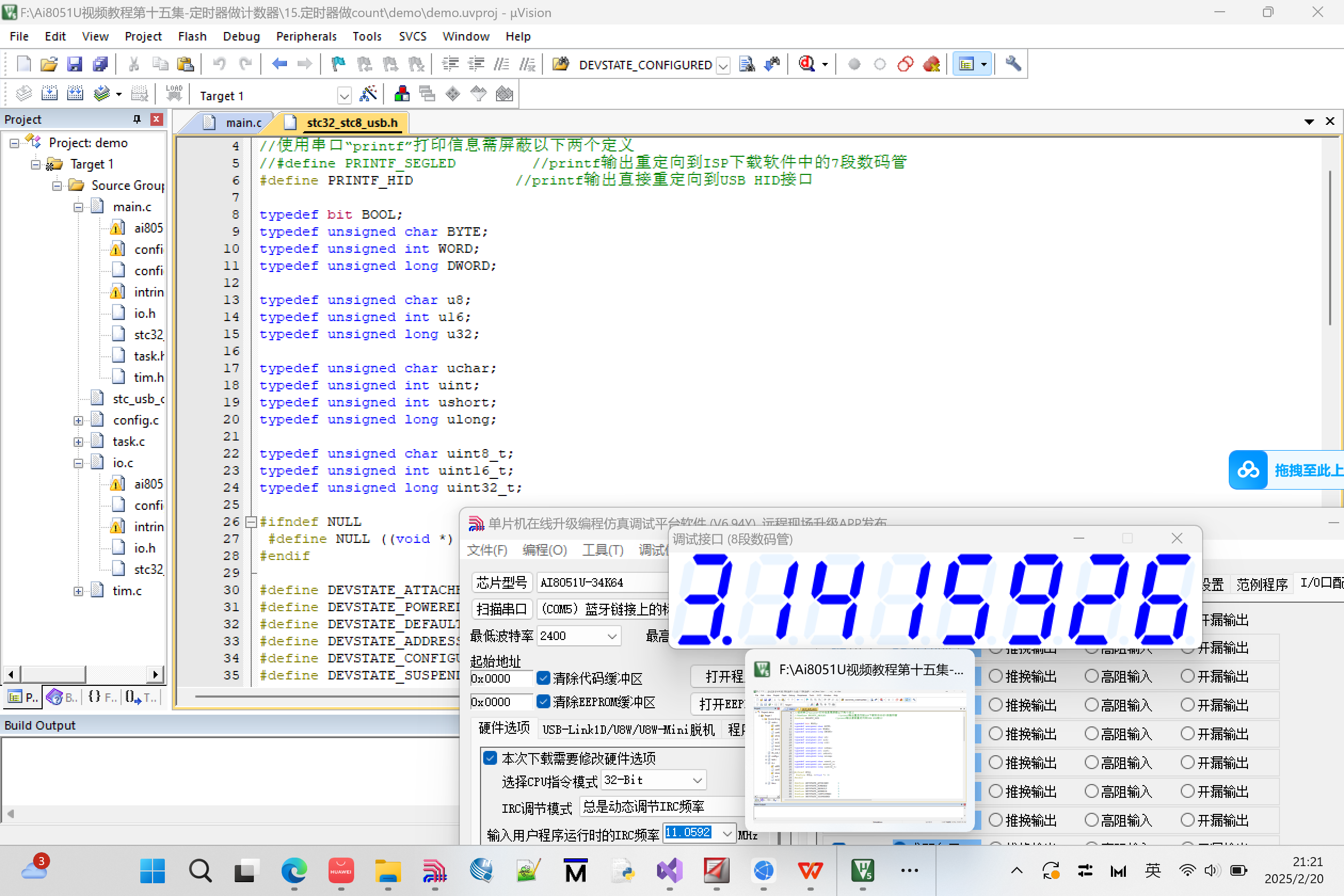Click the µVision window preview thumbnail
The width and height of the screenshot is (1344, 896).
[859, 757]
